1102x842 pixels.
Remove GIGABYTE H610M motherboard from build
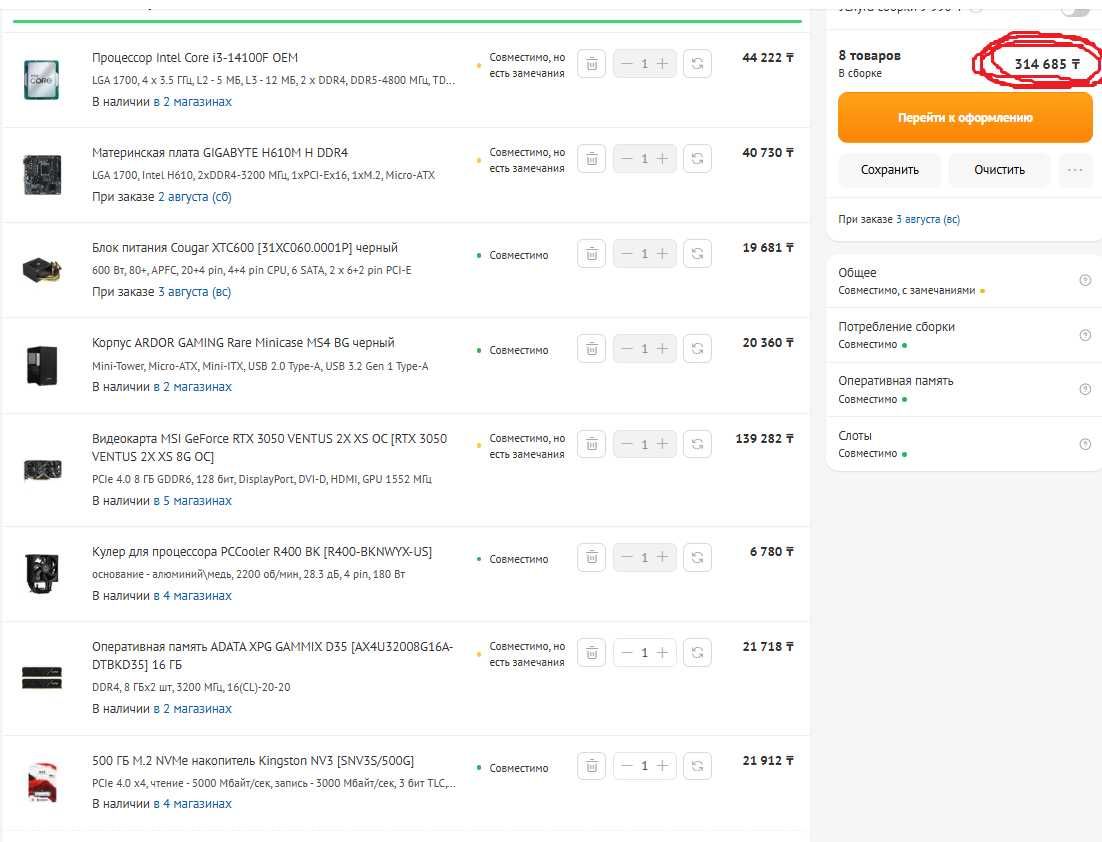tap(592, 159)
